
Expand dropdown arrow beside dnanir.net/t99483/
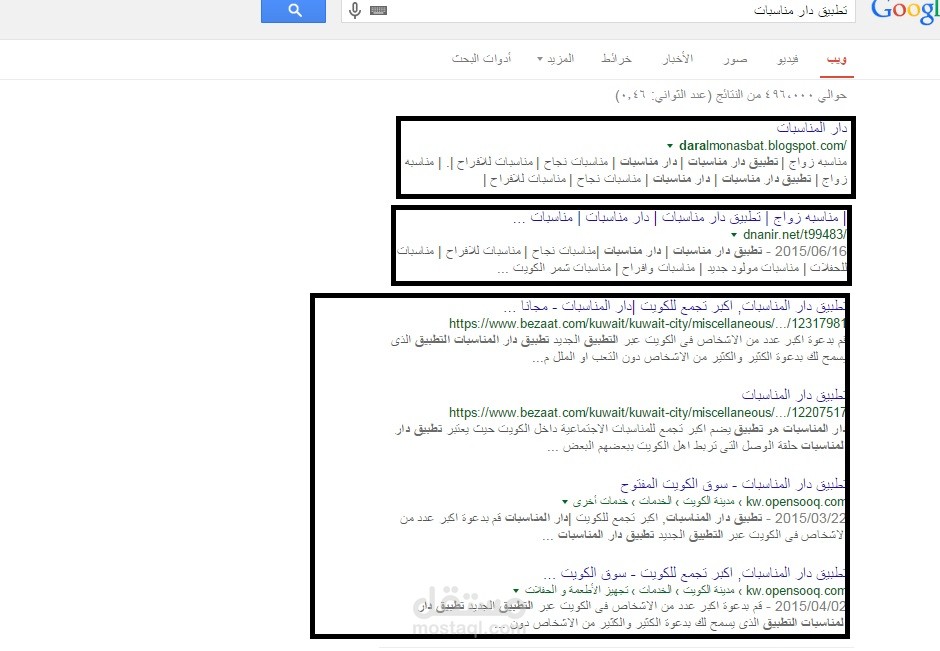pos(734,235)
